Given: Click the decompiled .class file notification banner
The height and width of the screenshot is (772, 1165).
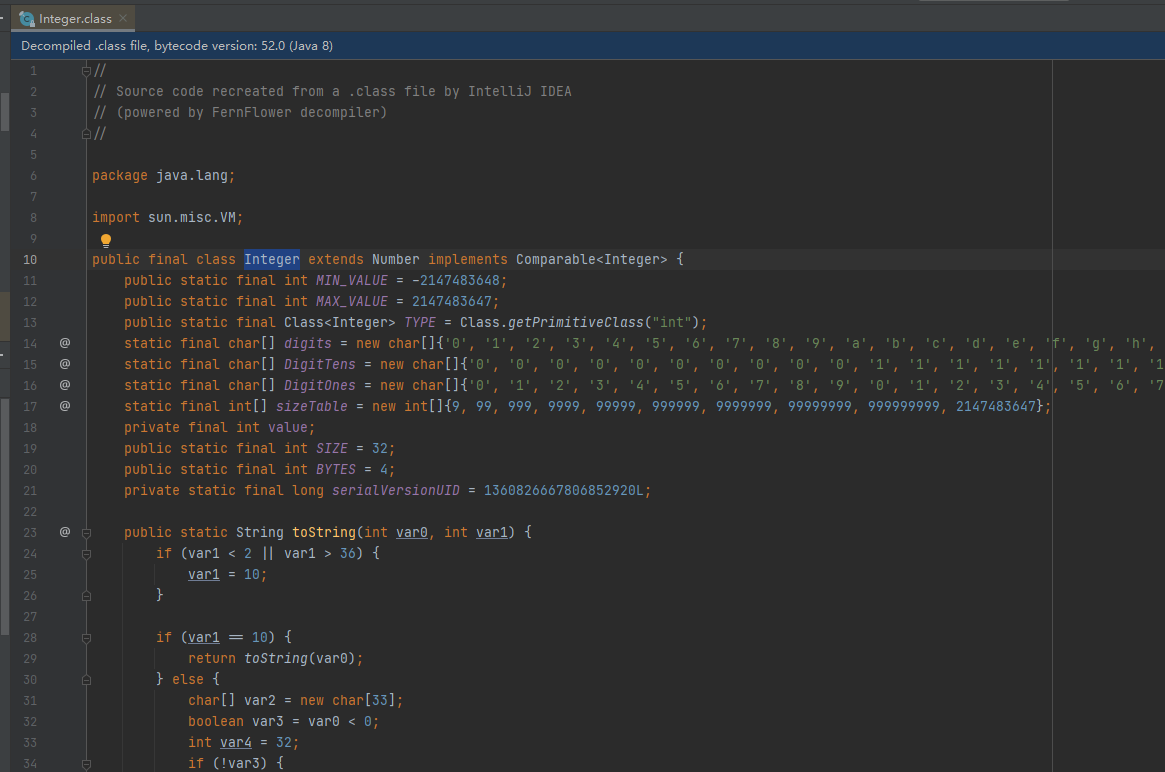Looking at the screenshot, I should [x=588, y=45].
